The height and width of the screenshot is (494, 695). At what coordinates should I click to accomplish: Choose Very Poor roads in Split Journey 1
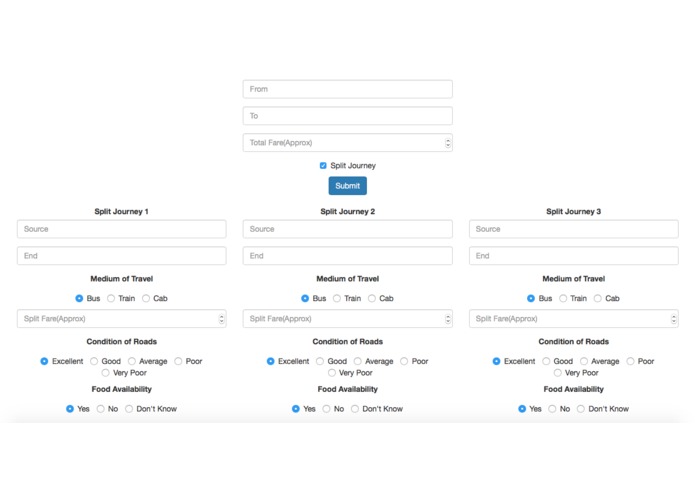point(105,373)
